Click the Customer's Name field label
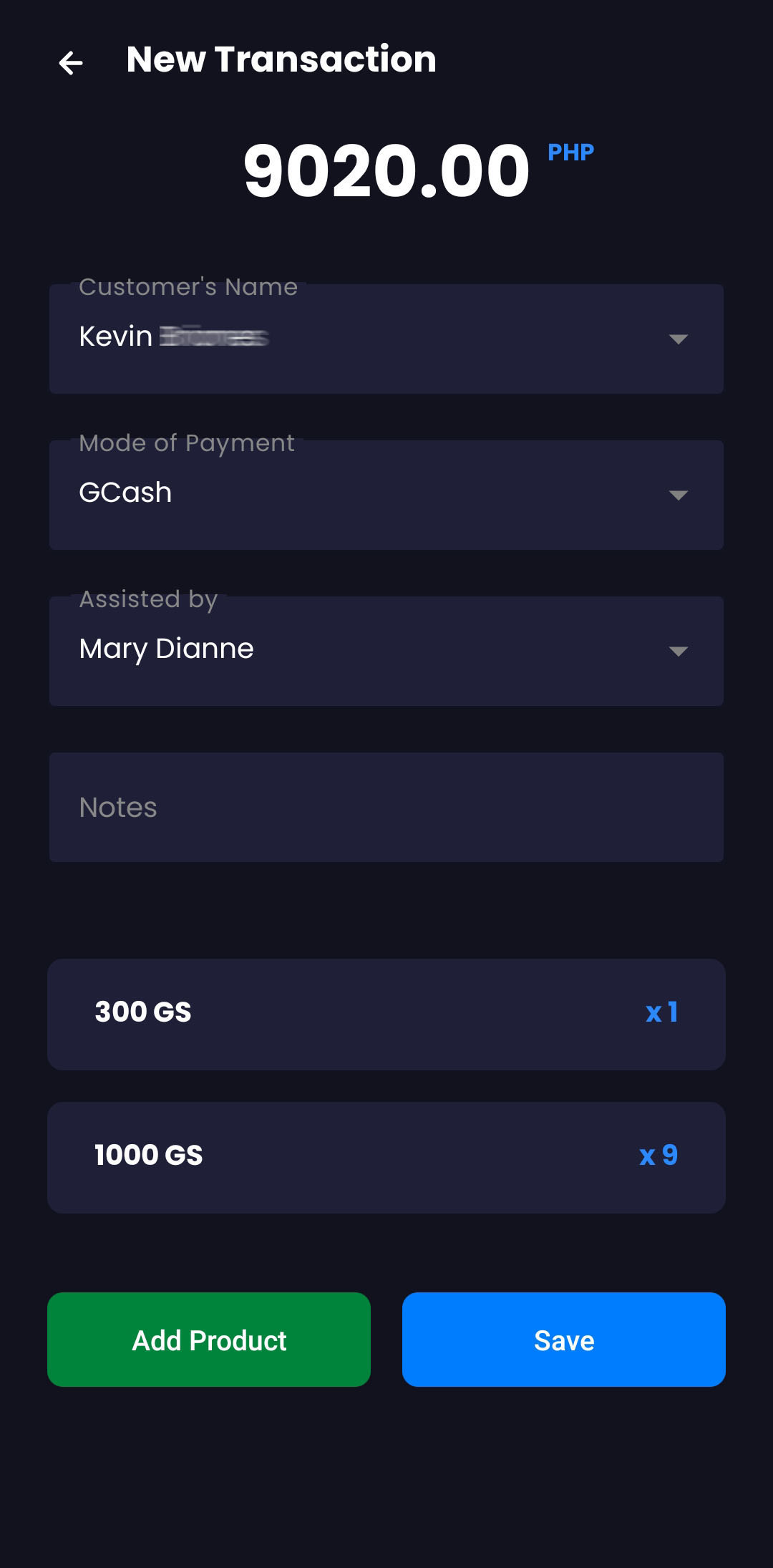 coord(188,287)
